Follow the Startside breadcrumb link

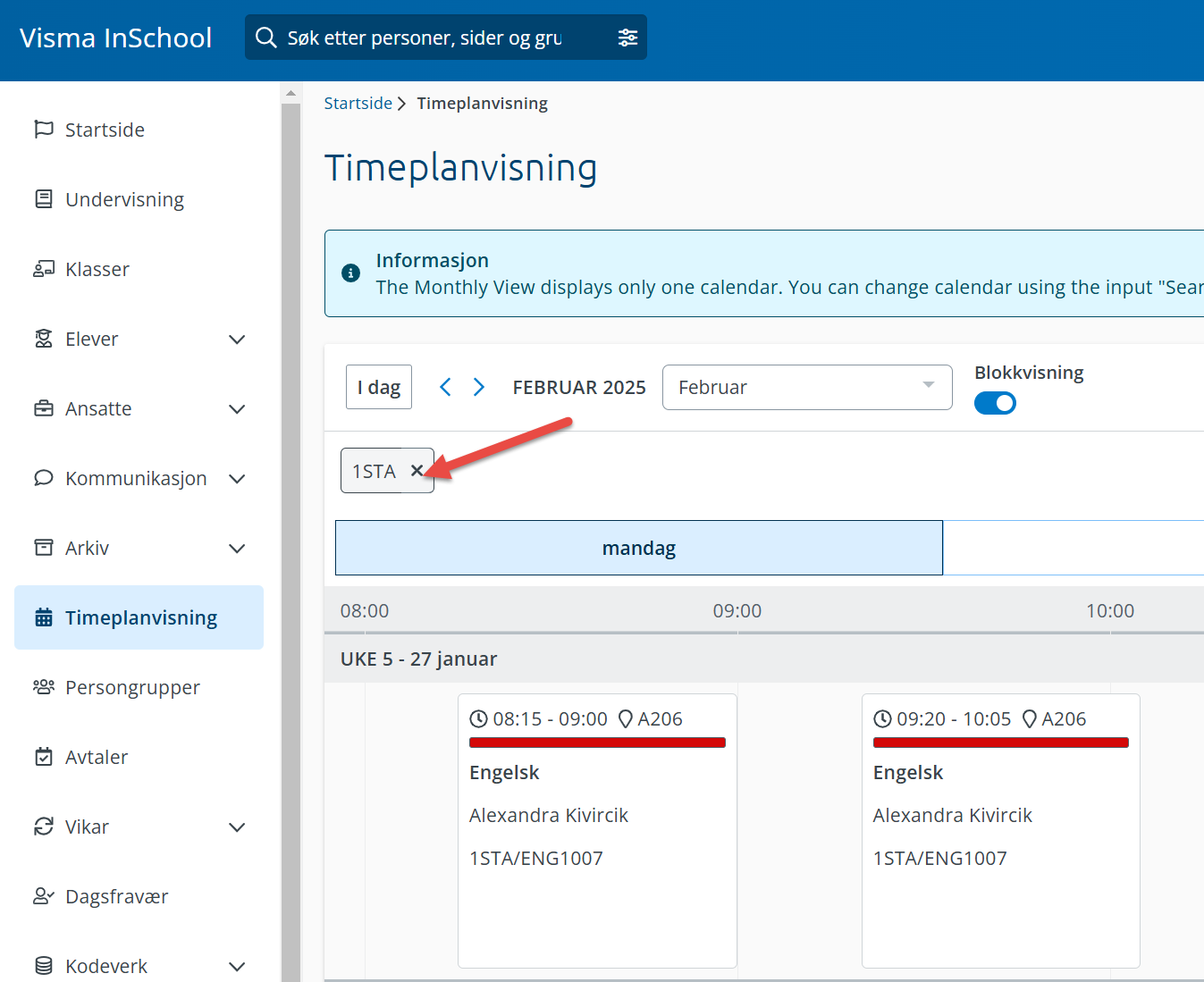(358, 104)
